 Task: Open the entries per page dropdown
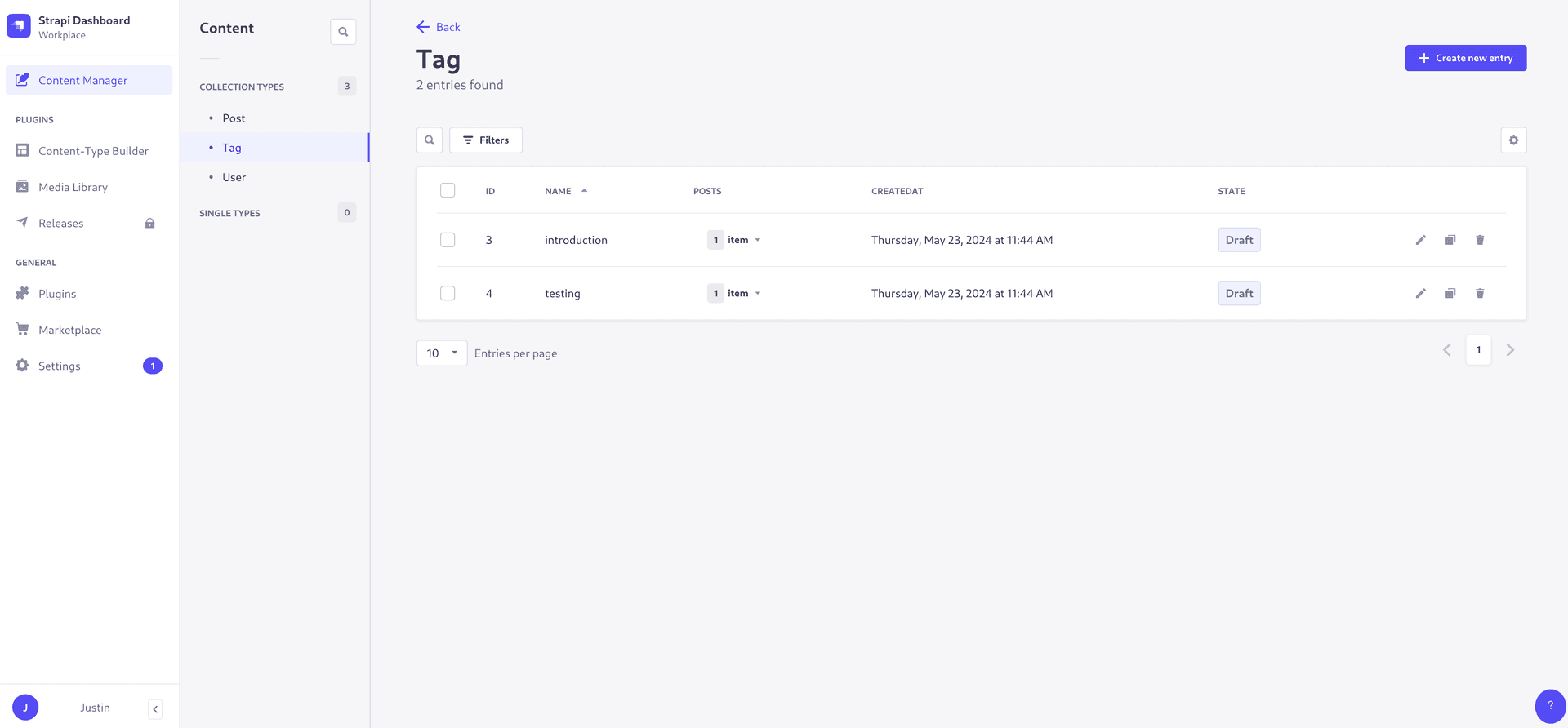point(442,353)
